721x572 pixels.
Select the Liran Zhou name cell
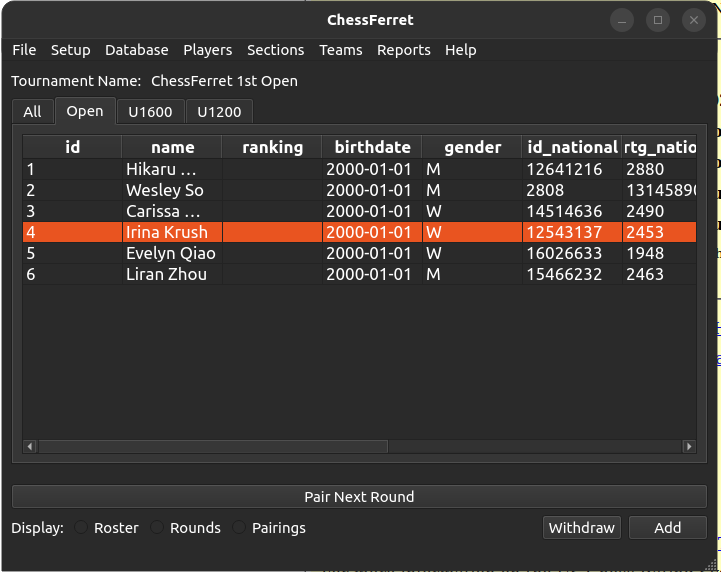172,275
